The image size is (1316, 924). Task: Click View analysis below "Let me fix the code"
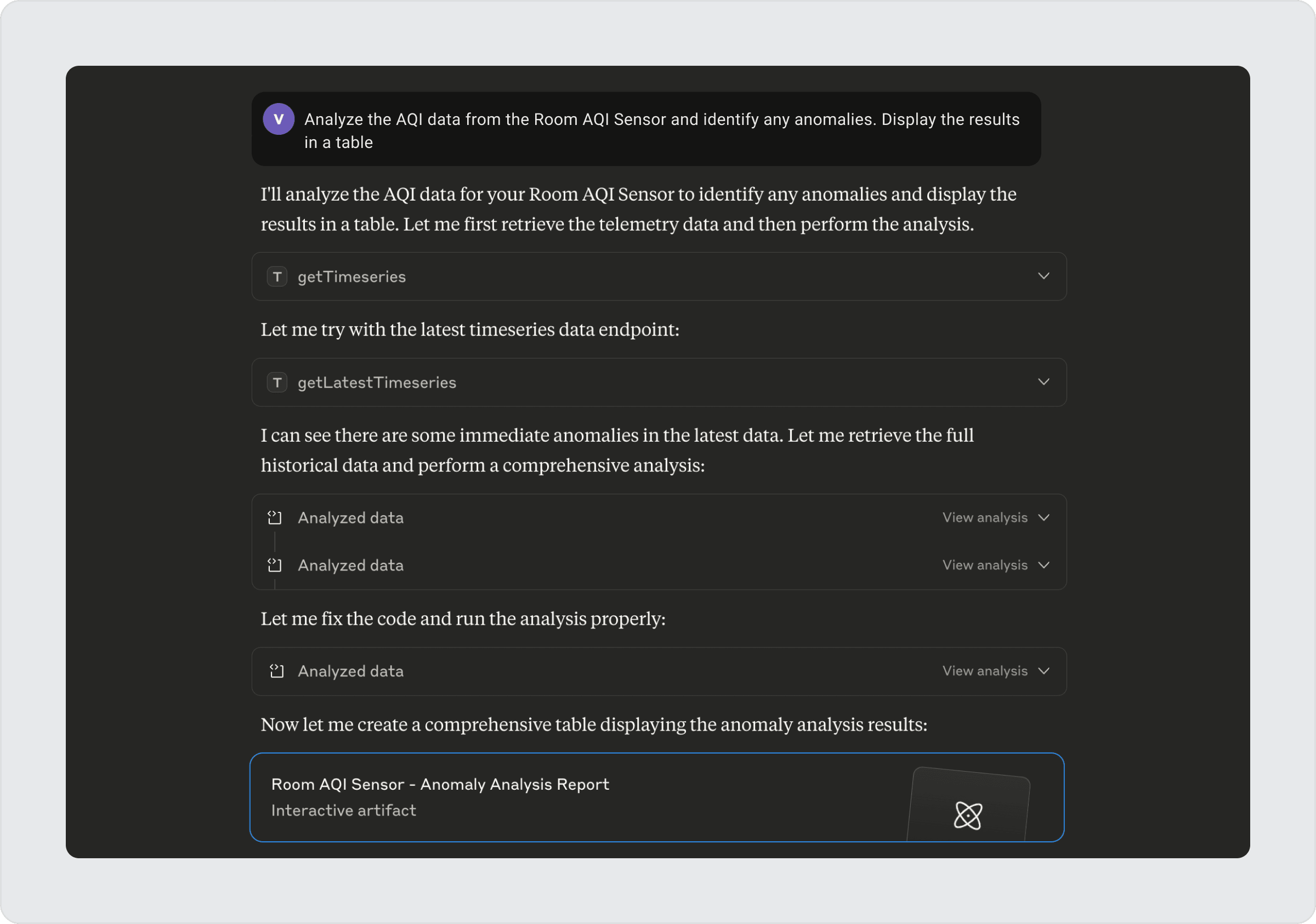984,671
